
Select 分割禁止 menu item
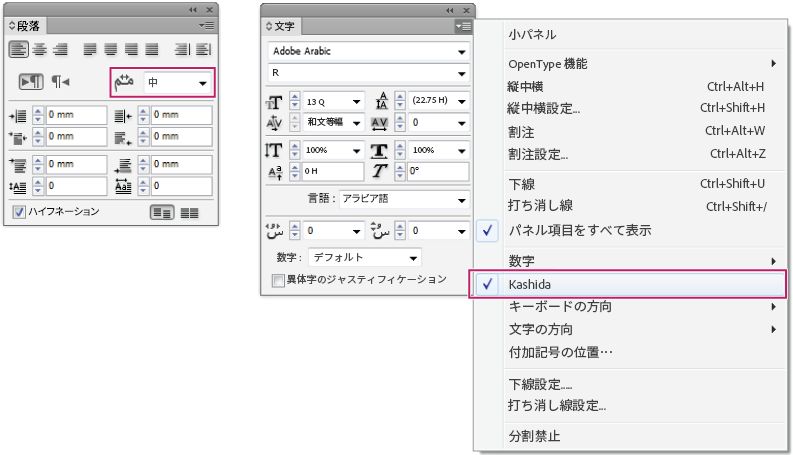pyautogui.click(x=534, y=436)
